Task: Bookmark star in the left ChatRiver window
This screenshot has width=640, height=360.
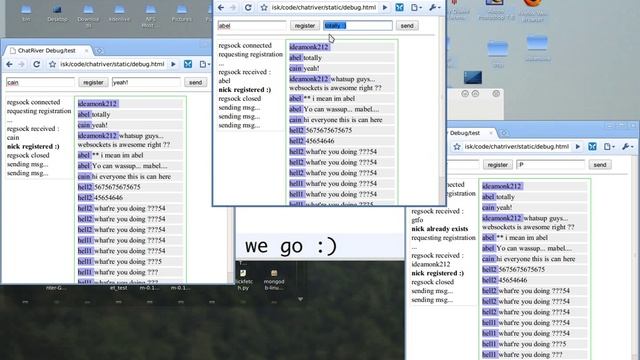Action: (x=52, y=64)
